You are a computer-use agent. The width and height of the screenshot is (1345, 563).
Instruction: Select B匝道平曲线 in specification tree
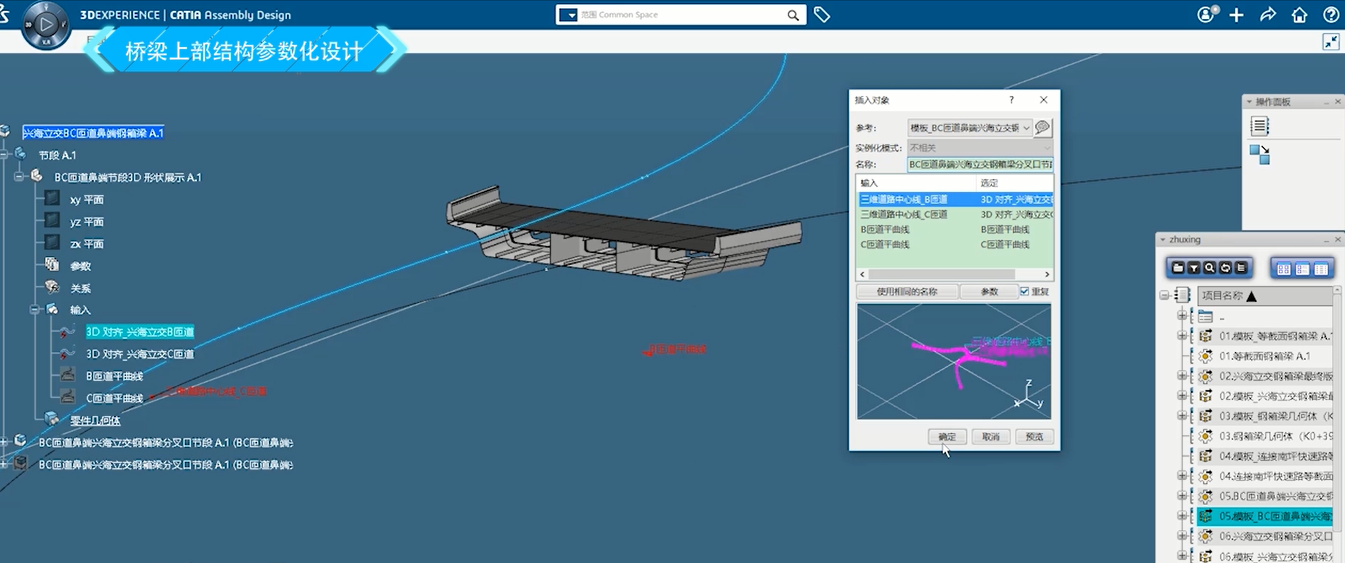click(x=114, y=376)
